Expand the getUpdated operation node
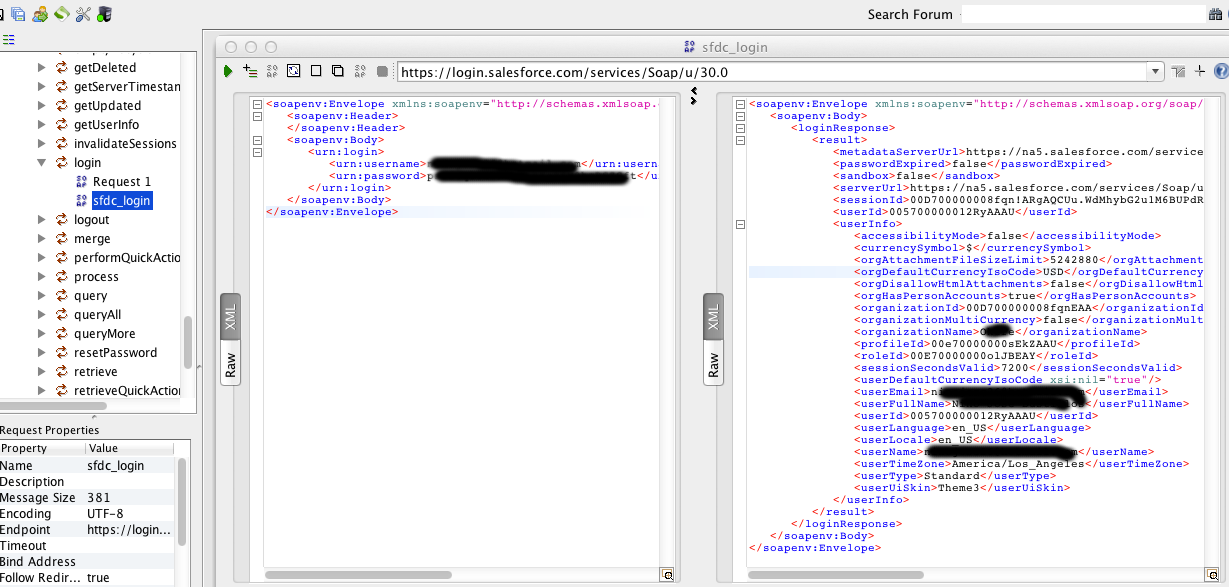The image size is (1229, 587). point(42,106)
